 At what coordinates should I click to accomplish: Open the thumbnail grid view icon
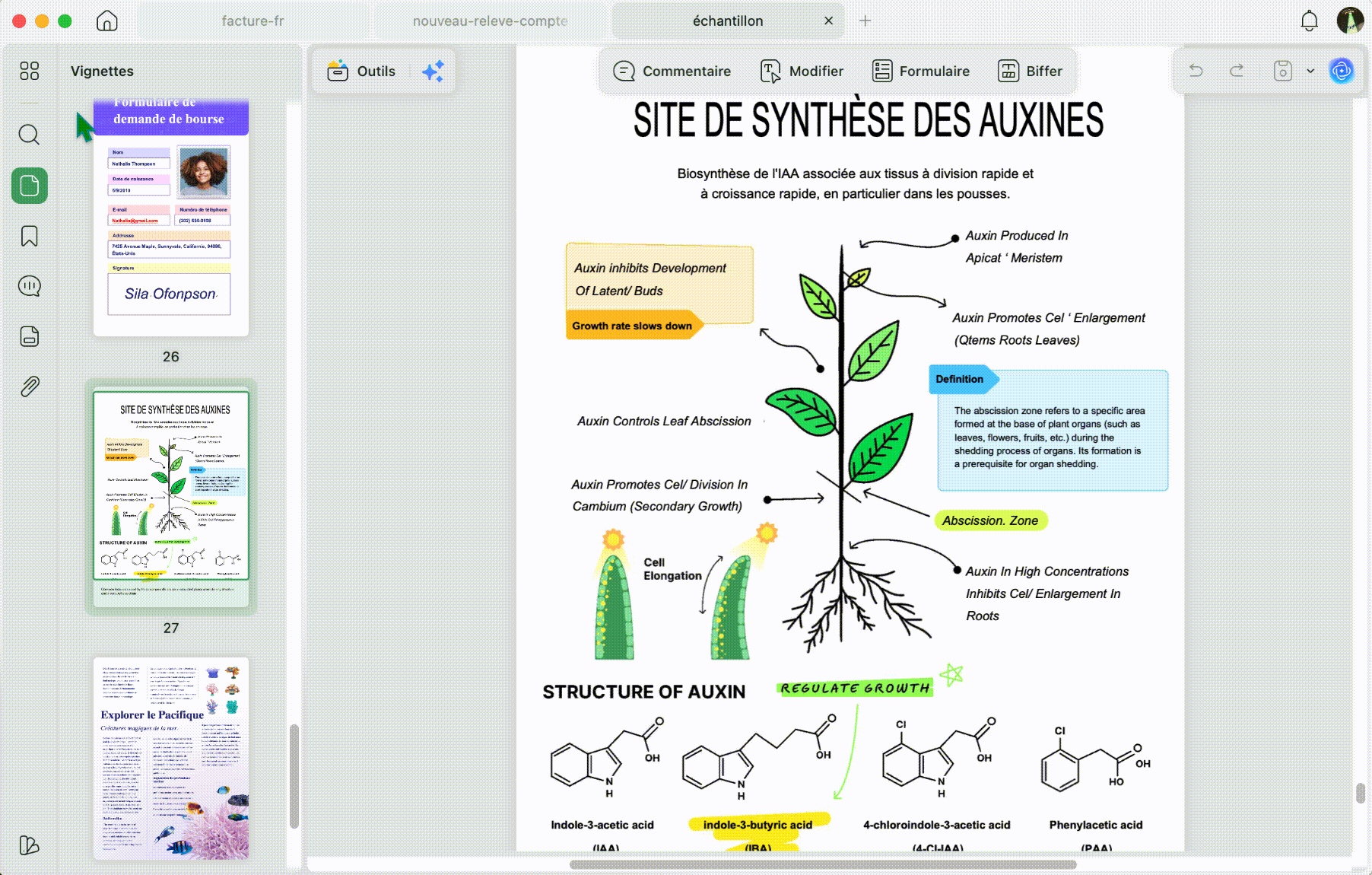[x=29, y=71]
